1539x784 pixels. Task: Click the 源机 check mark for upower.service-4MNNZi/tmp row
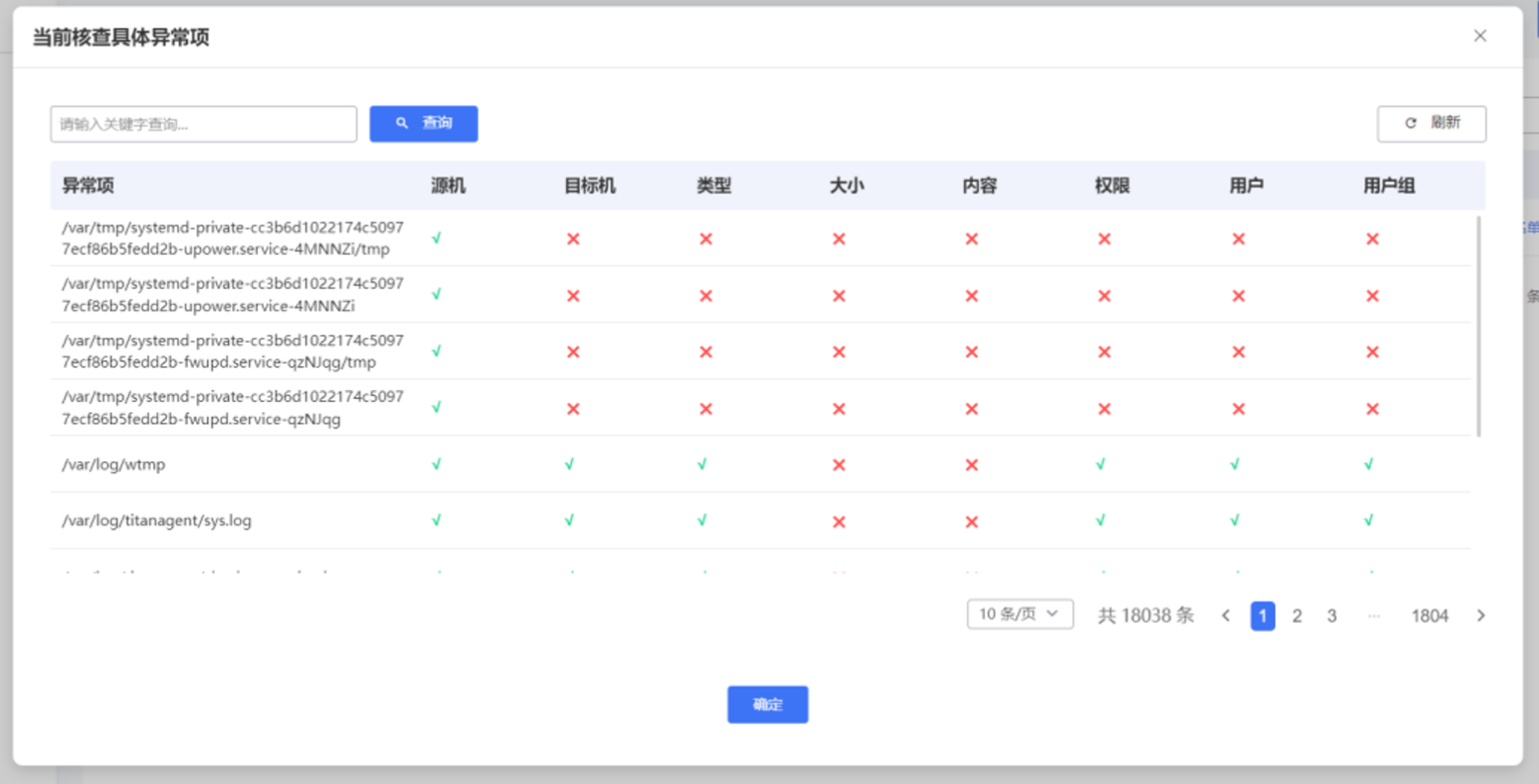point(437,237)
